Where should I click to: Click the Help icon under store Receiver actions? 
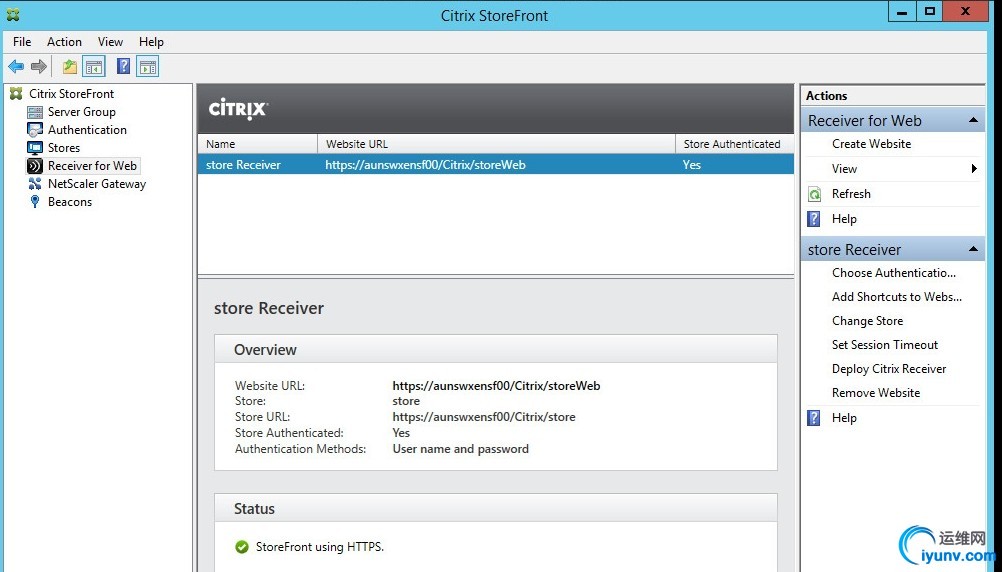click(x=813, y=418)
